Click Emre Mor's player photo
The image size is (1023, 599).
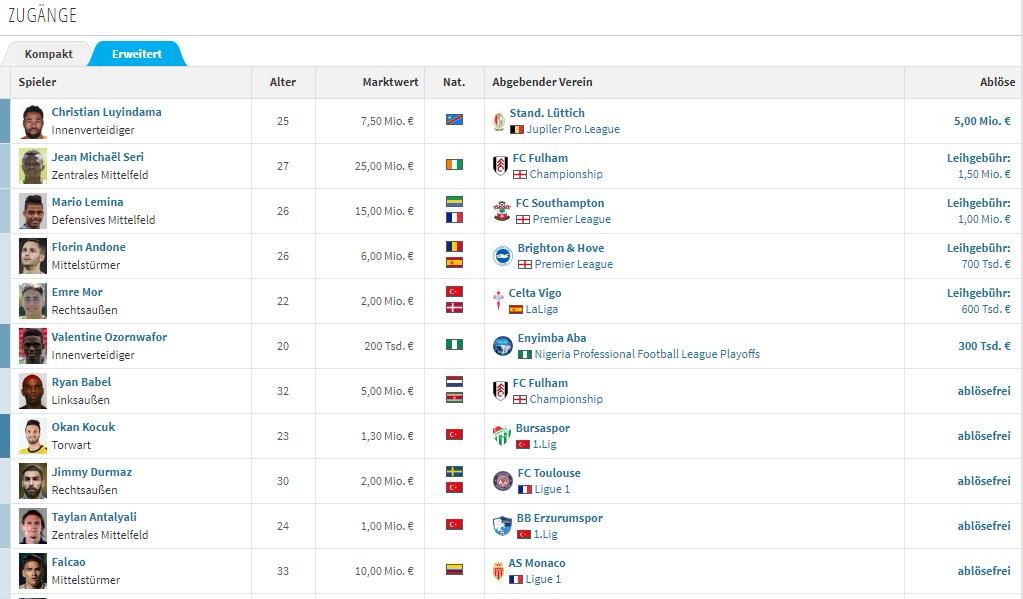click(x=33, y=301)
